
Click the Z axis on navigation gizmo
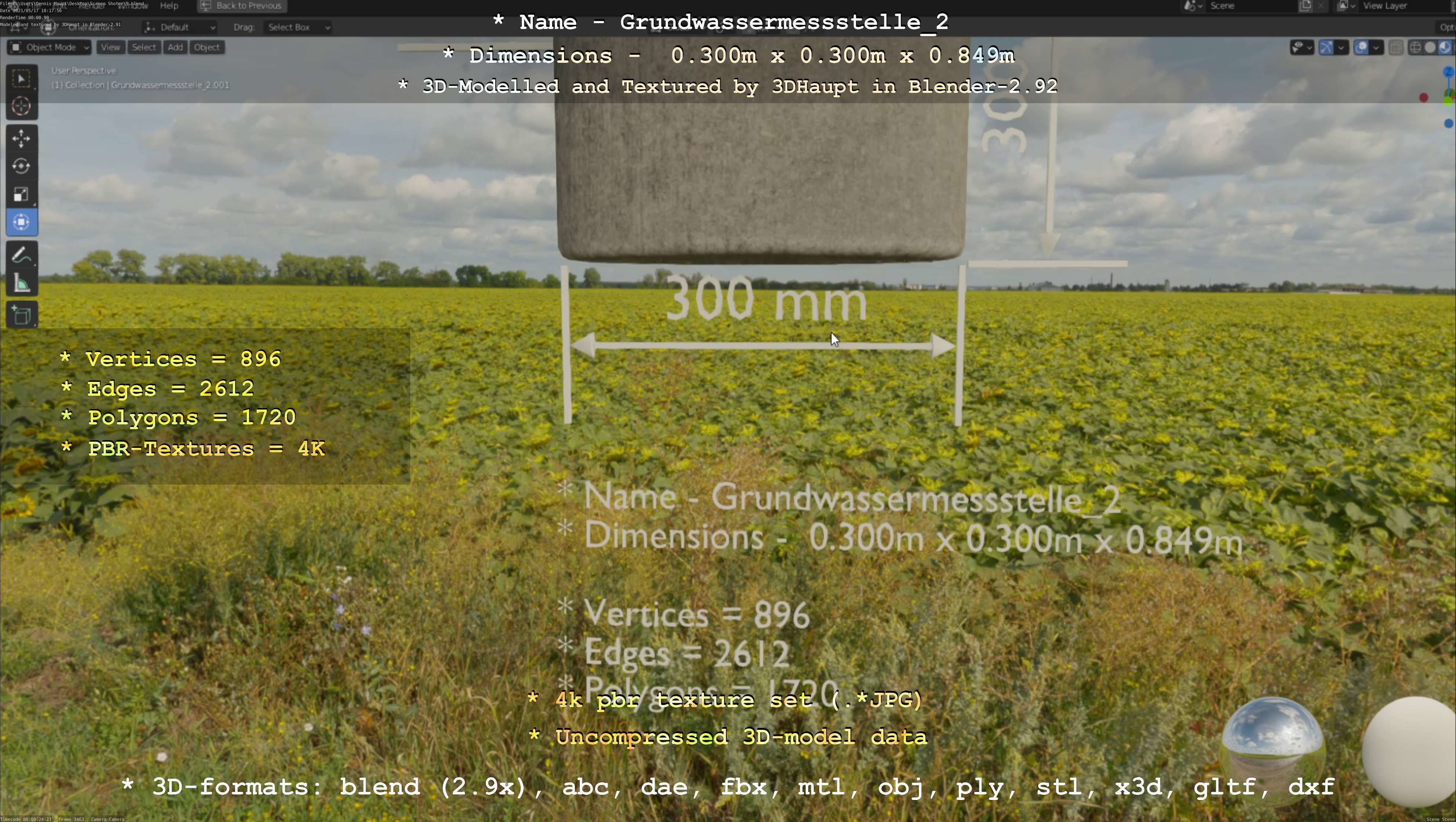point(1448,72)
